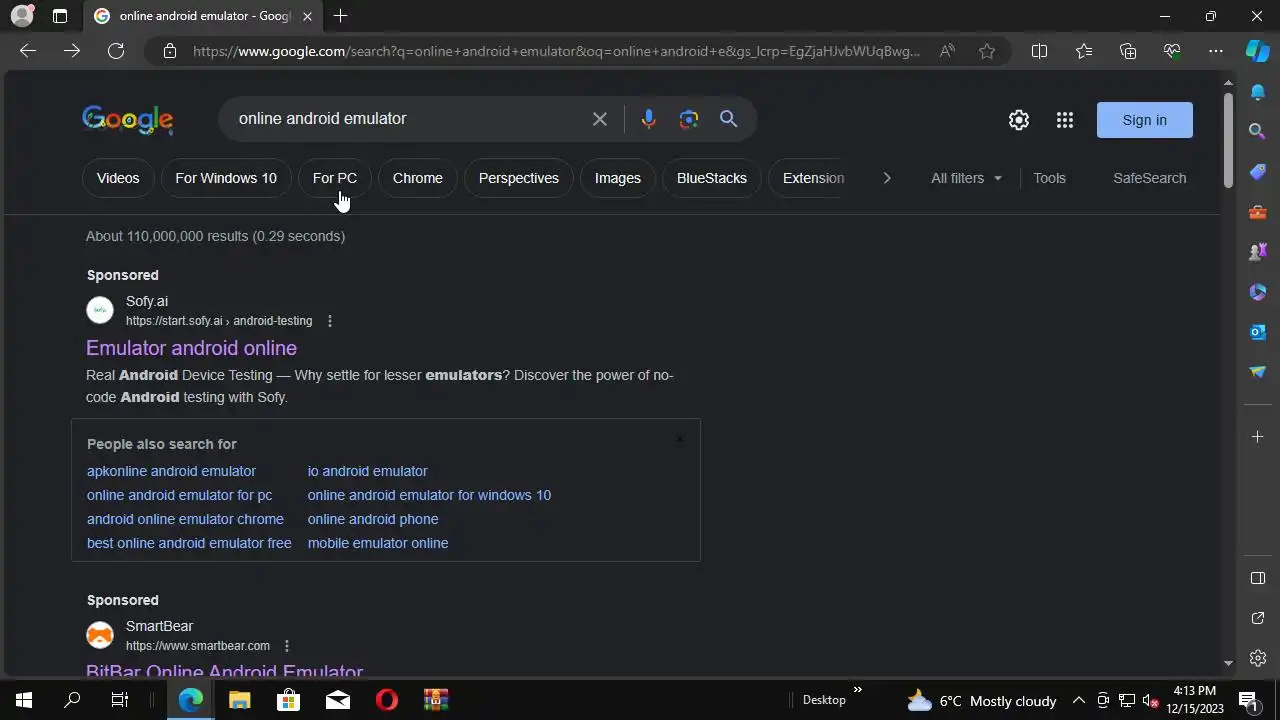Open sidebar Shopping tag icon
The image size is (1280, 720).
[x=1258, y=172]
